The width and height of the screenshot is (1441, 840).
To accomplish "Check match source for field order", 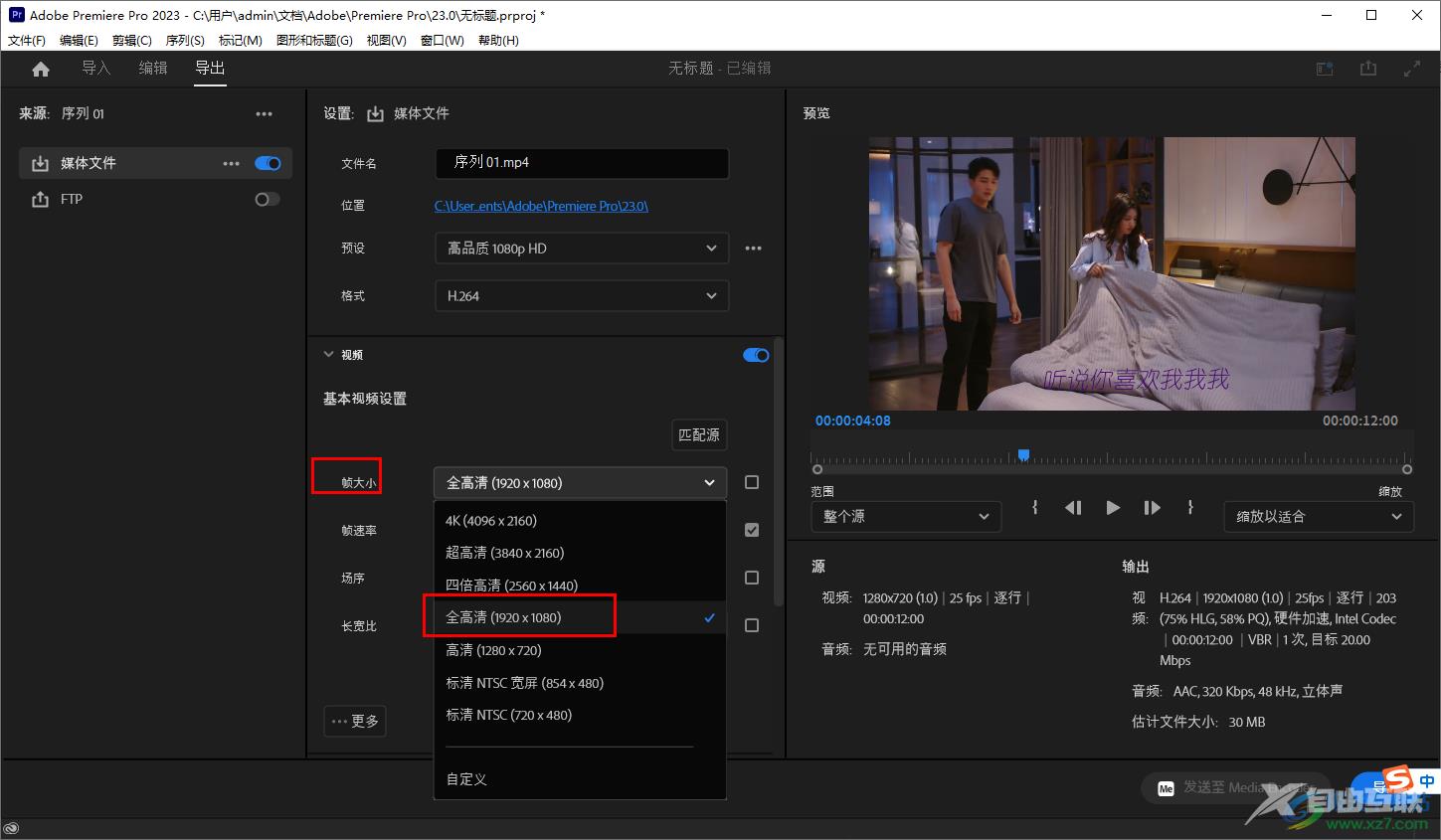I will 752,578.
